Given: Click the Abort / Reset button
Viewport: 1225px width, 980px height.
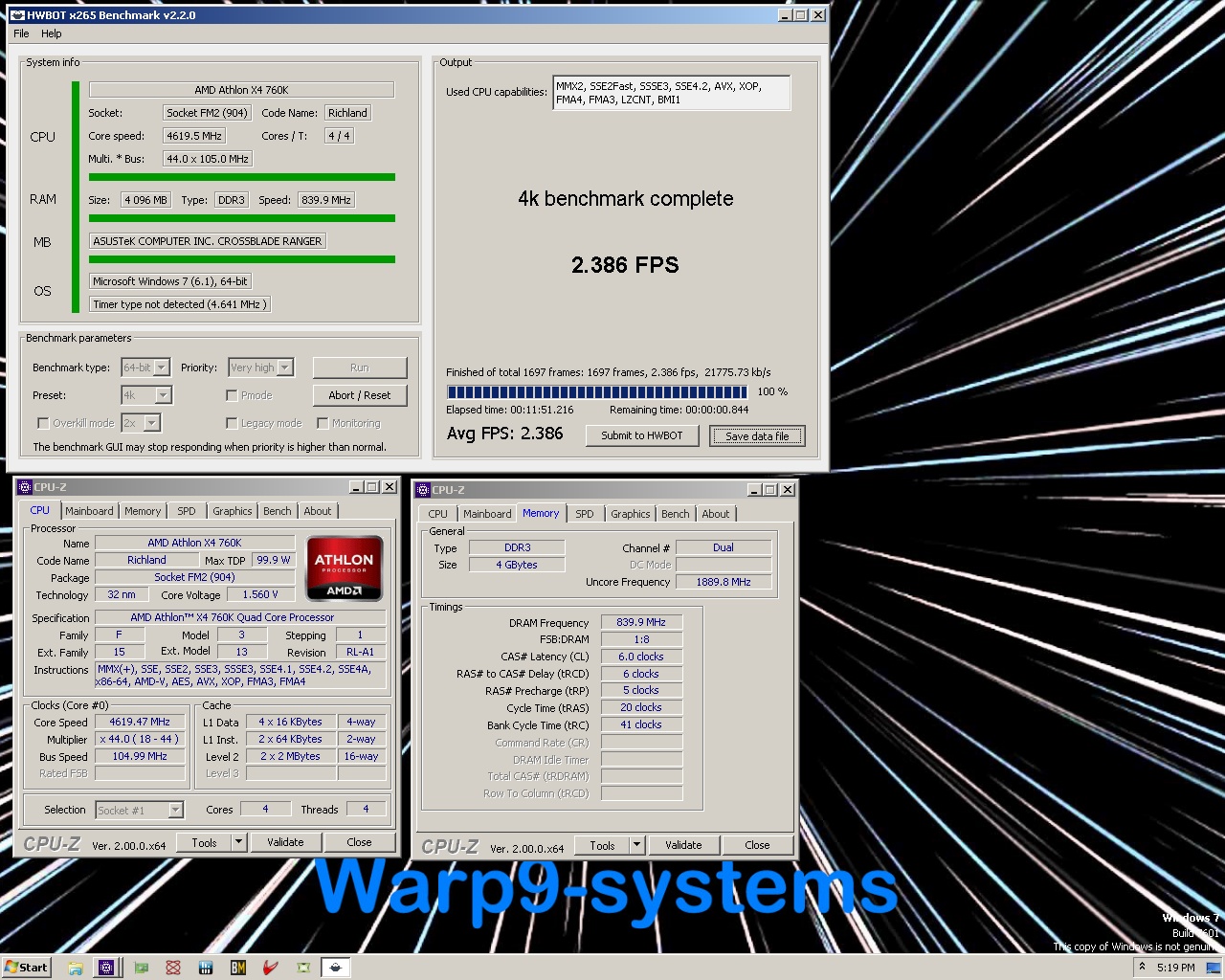Looking at the screenshot, I should pos(360,395).
